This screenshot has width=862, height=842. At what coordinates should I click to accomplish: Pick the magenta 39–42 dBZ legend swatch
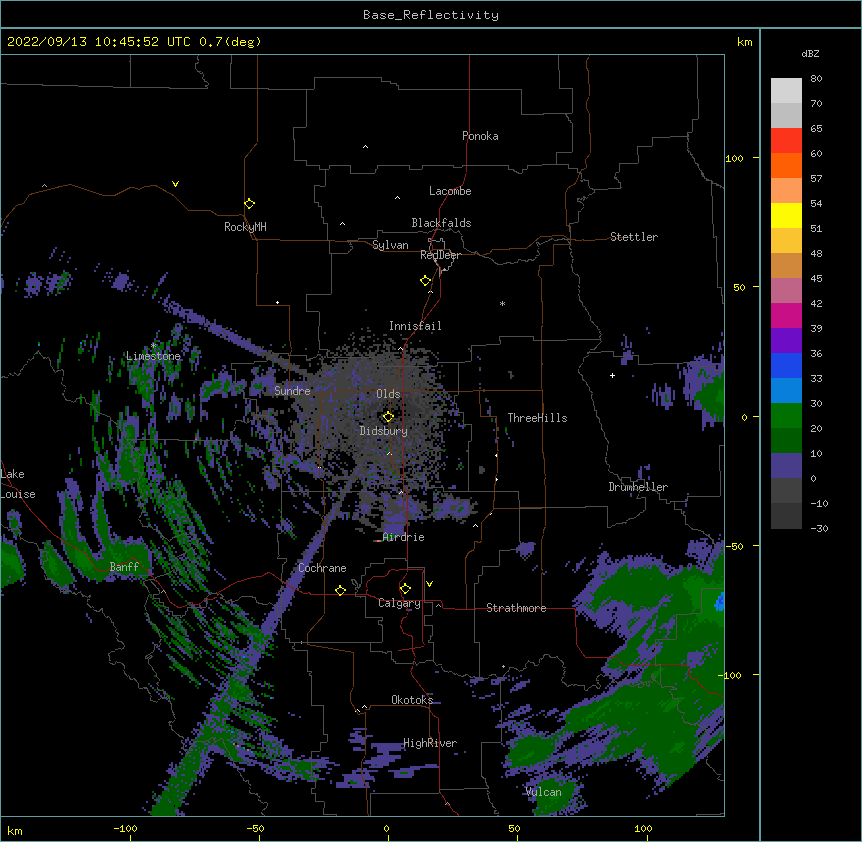(x=786, y=315)
